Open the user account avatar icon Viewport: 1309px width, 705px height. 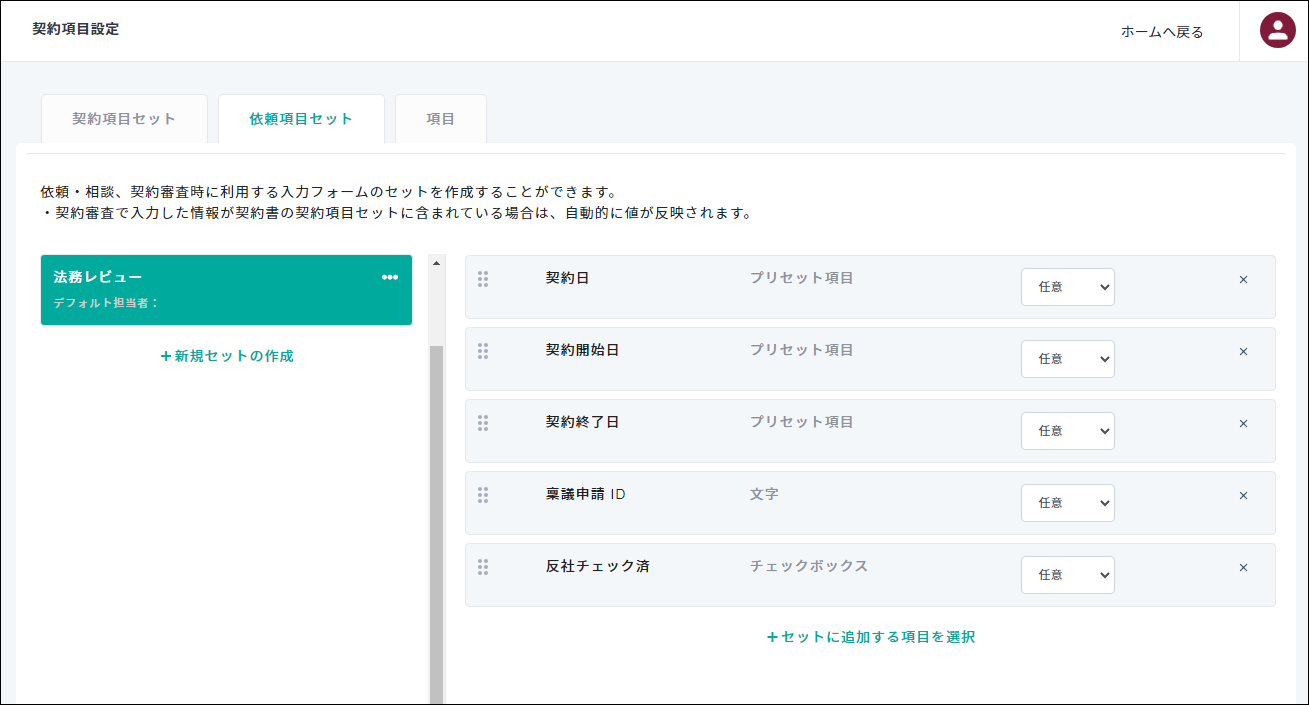(1276, 31)
